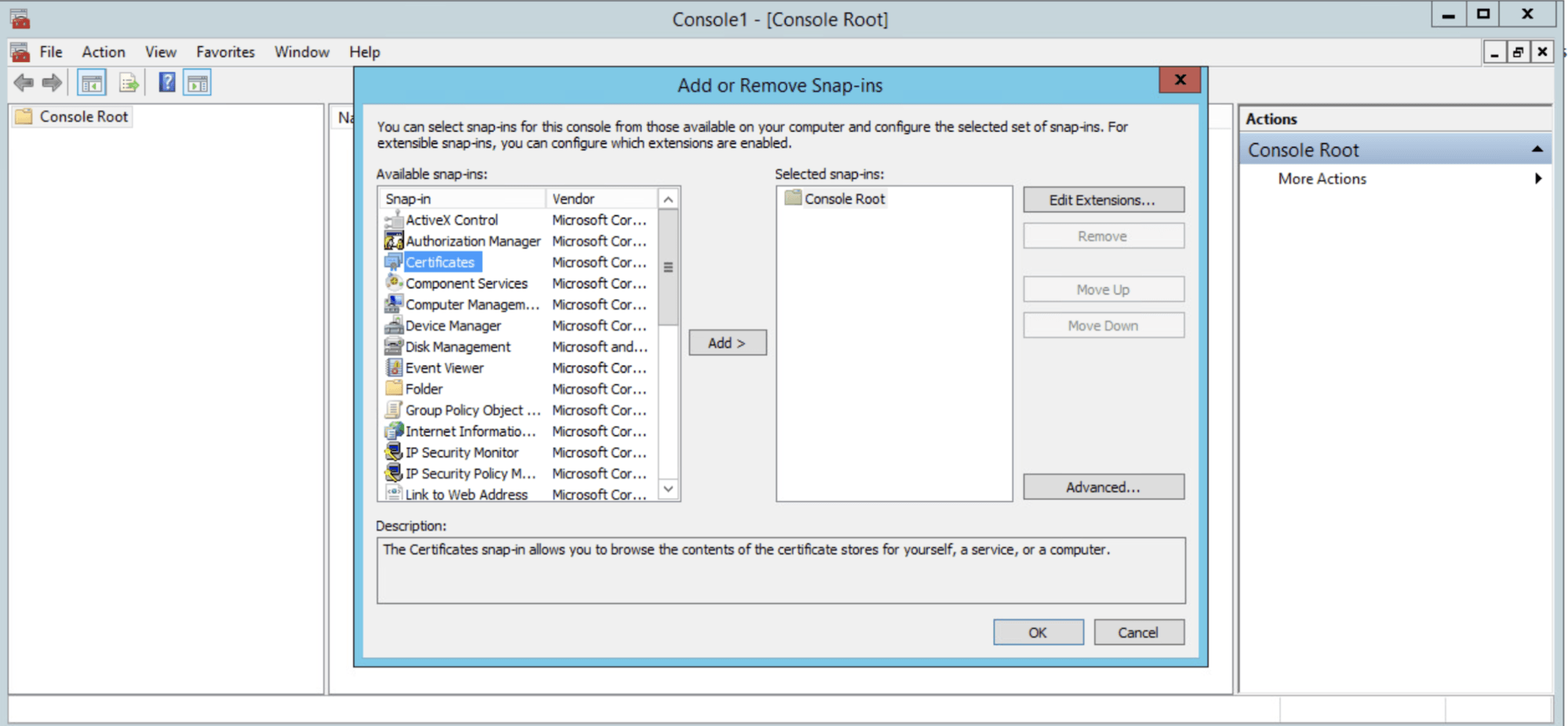Choose the Disk Management snap-in
Image resolution: width=1568 pixels, height=726 pixels.
tap(457, 347)
